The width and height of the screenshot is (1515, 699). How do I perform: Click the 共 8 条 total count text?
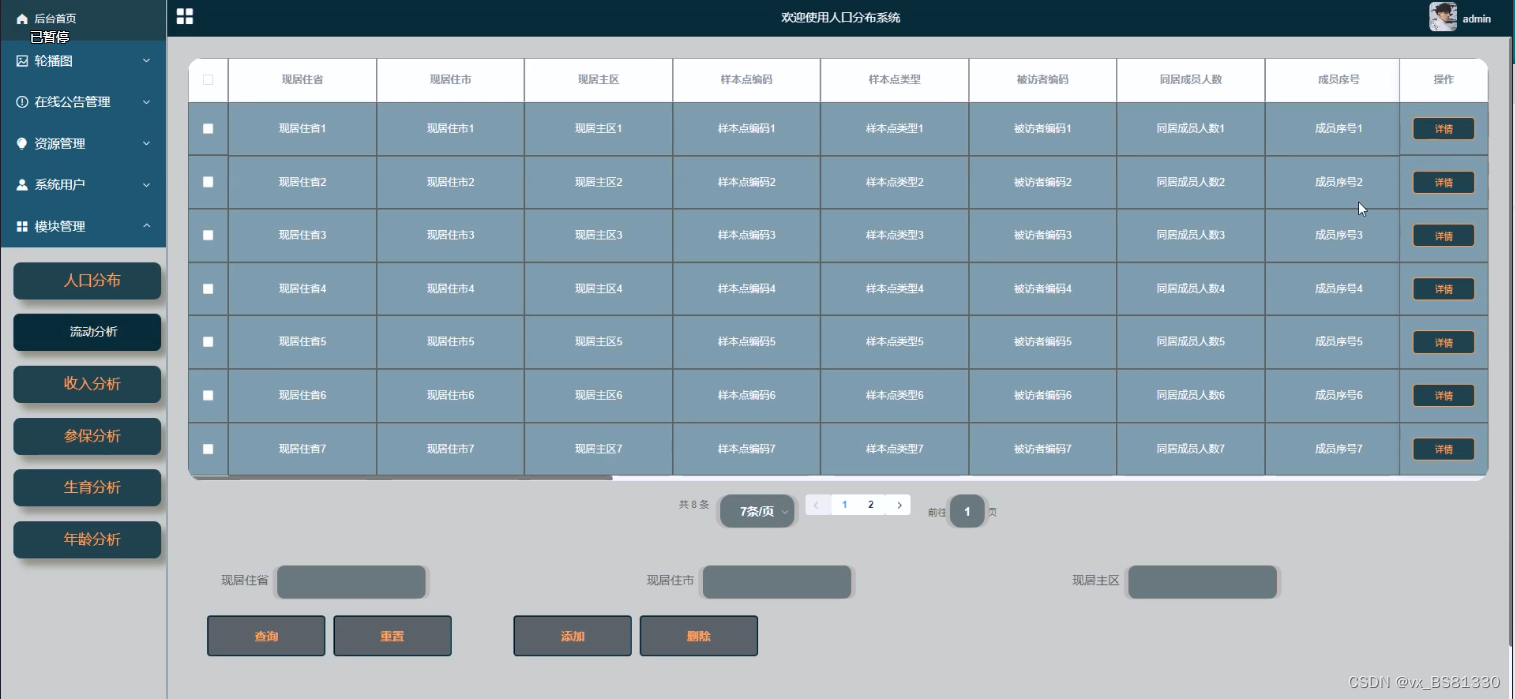(694, 505)
